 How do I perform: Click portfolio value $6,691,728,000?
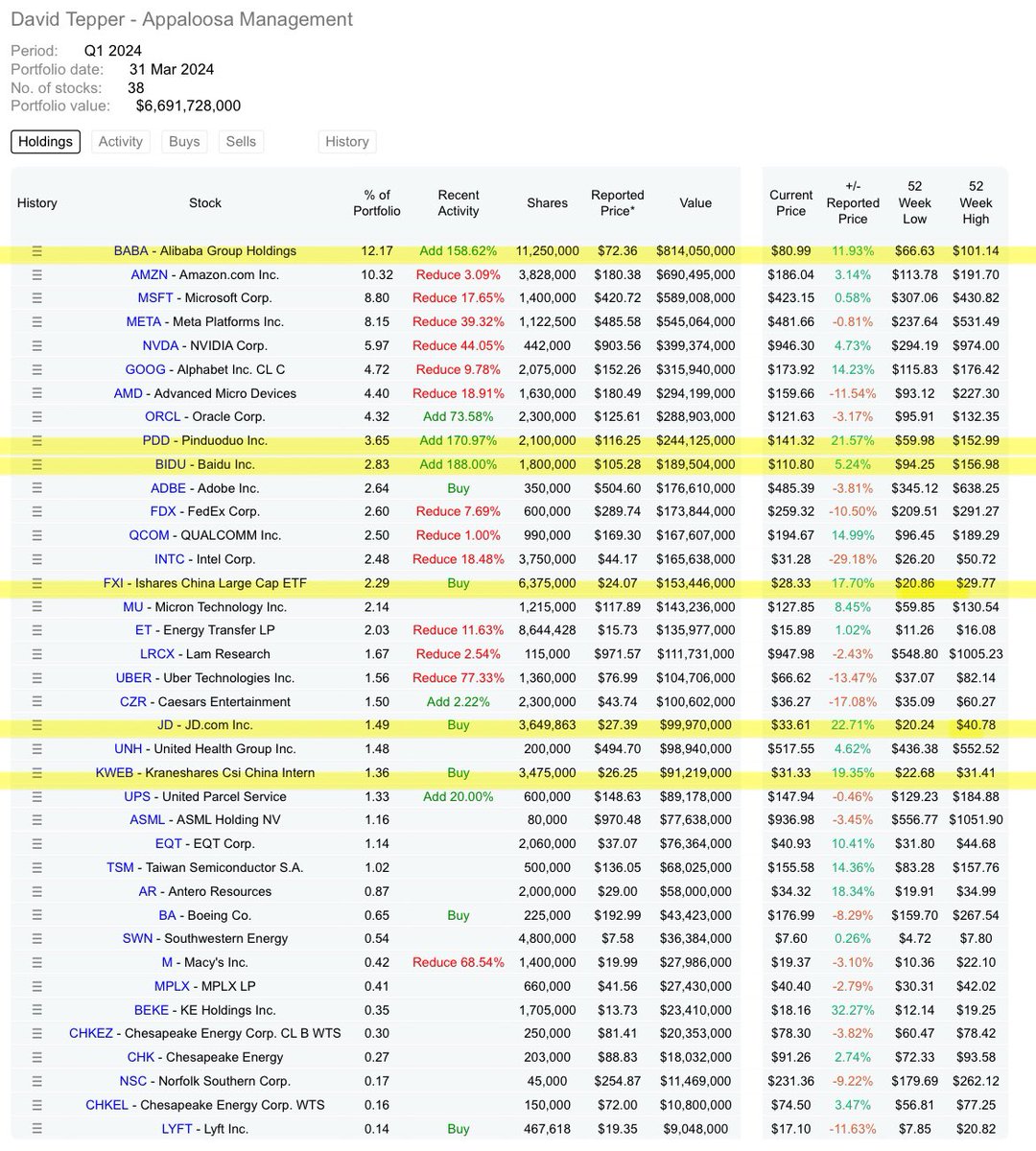[188, 106]
